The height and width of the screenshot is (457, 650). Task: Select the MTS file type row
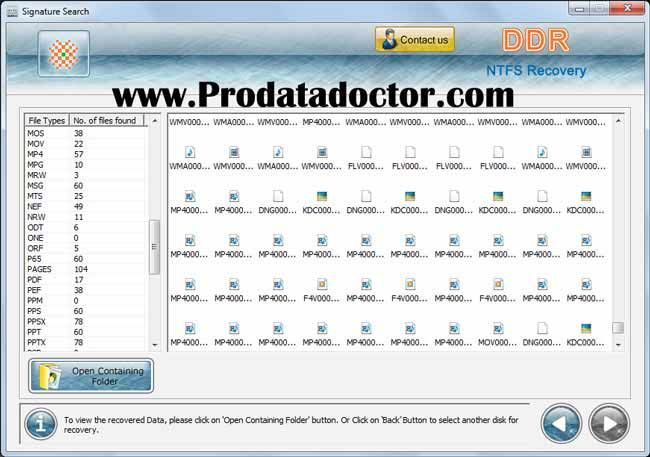coord(86,196)
